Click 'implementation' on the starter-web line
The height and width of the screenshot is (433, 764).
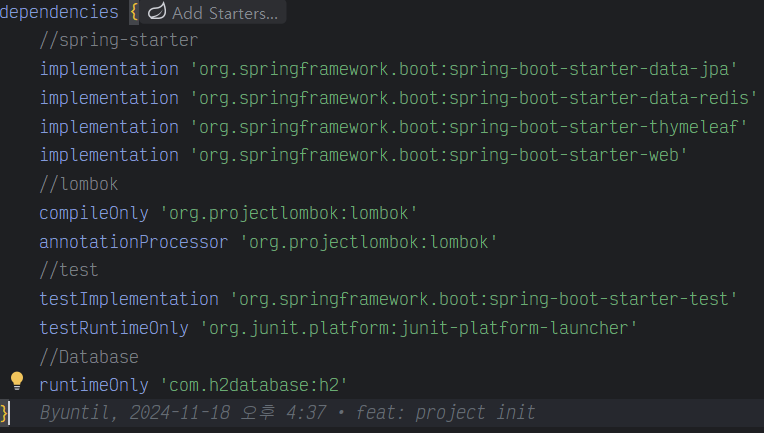pos(109,155)
